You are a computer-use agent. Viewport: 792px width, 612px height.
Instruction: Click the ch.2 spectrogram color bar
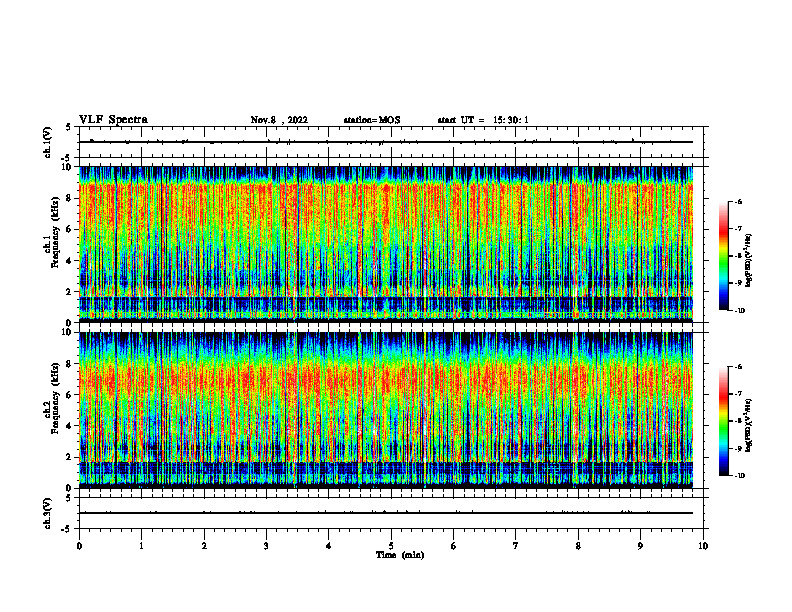(723, 421)
